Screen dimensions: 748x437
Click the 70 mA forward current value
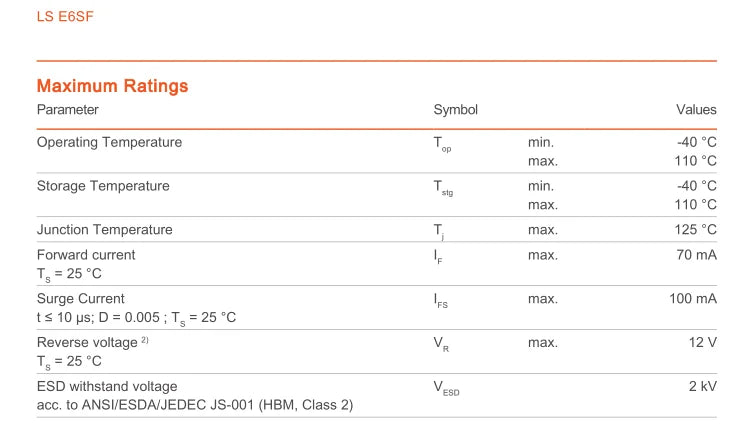(x=696, y=255)
